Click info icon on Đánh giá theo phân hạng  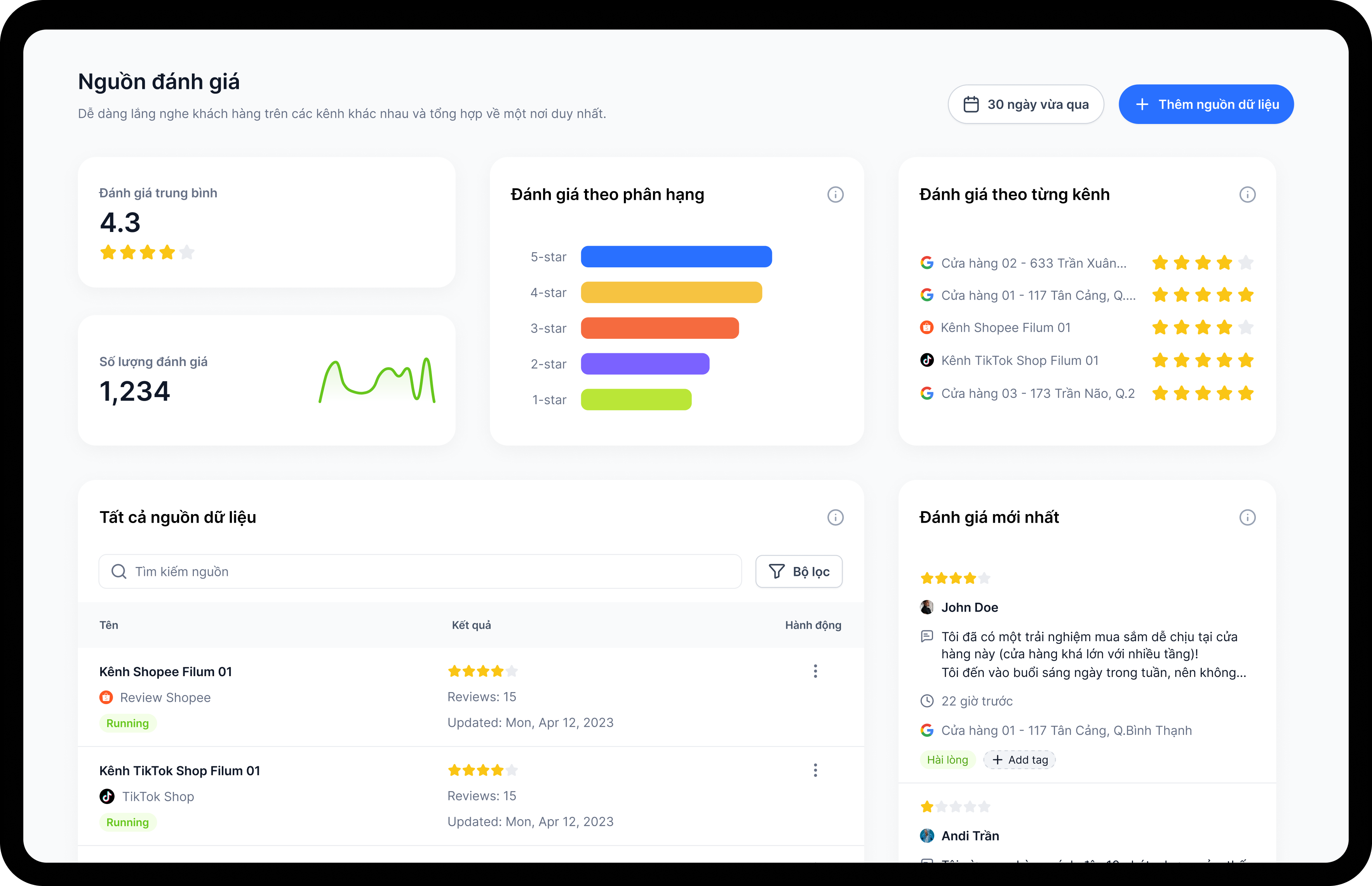(835, 194)
